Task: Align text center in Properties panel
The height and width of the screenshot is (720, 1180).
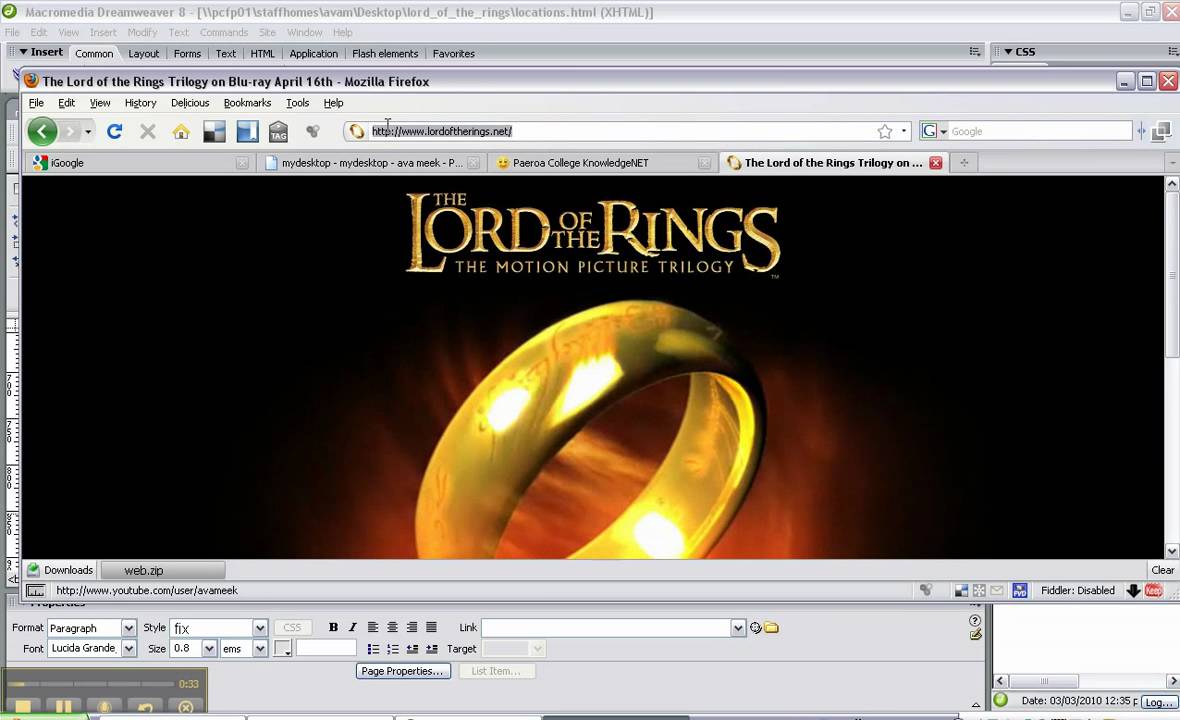Action: (x=392, y=627)
